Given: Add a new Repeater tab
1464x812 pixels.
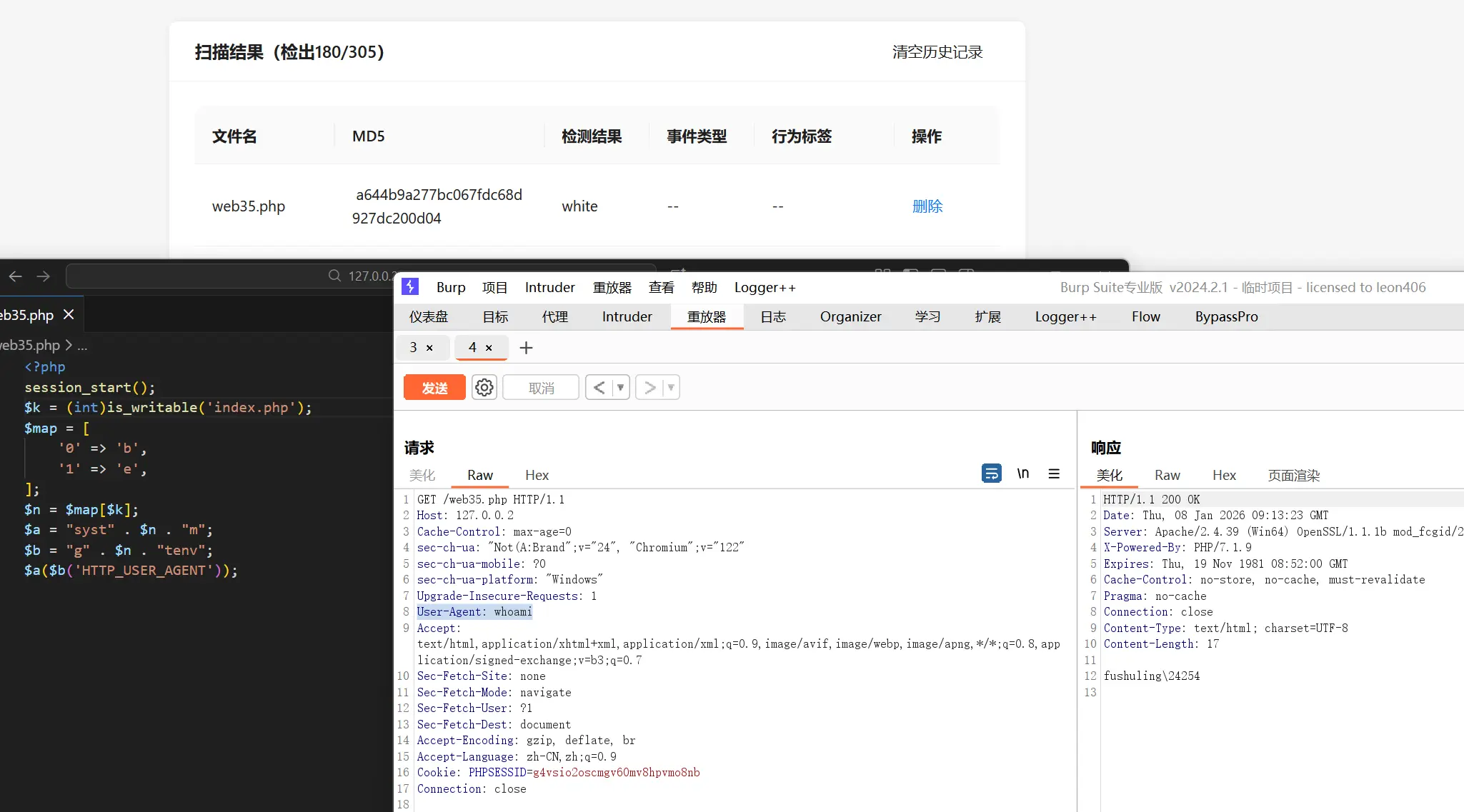Looking at the screenshot, I should tap(526, 348).
